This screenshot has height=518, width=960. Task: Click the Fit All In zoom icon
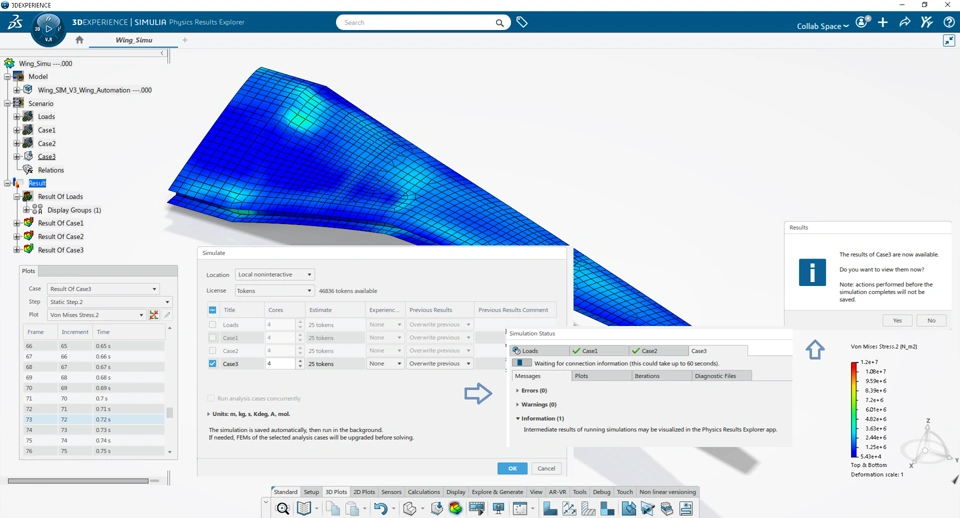(283, 508)
